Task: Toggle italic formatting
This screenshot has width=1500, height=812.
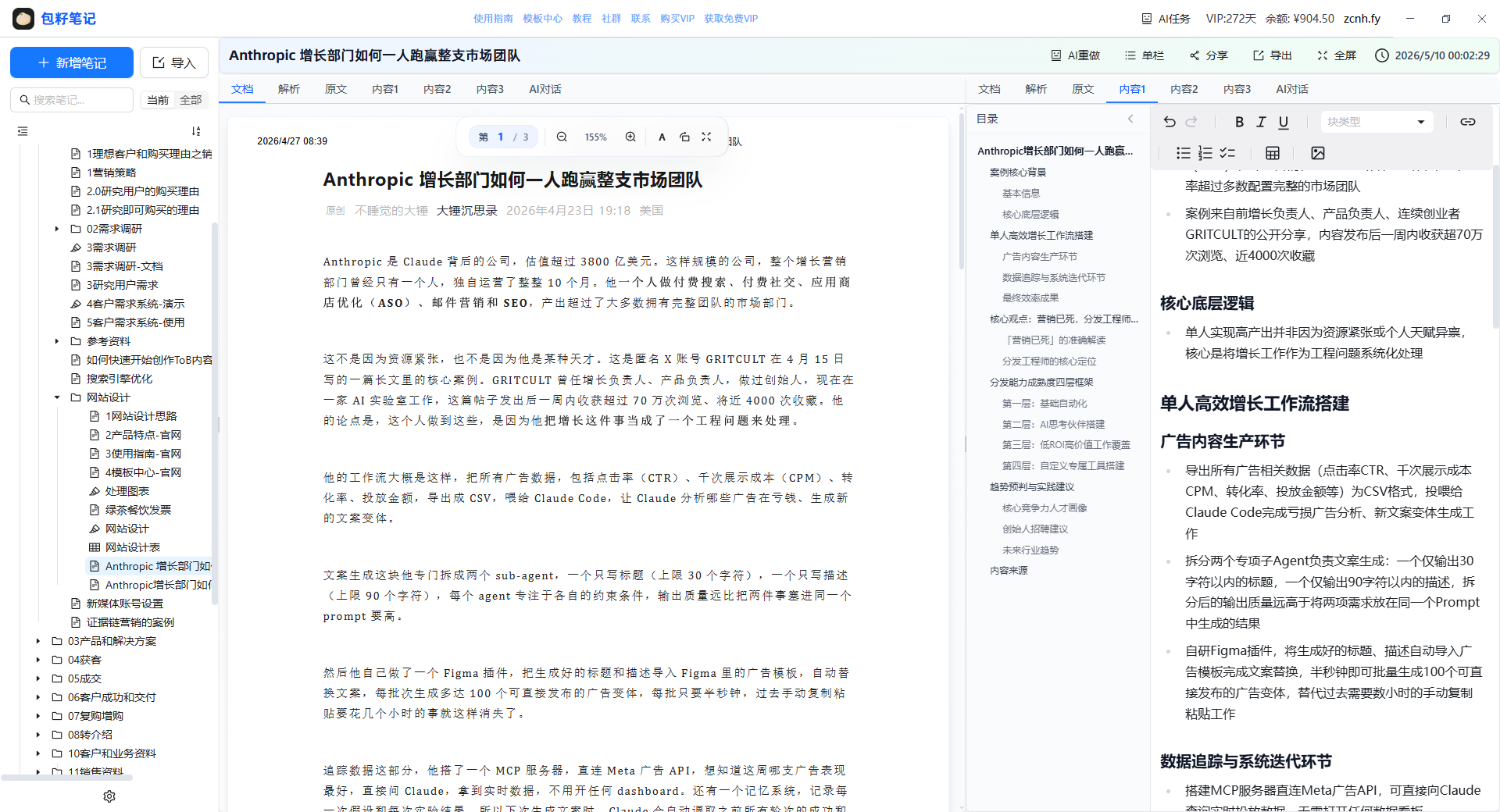Action: click(x=1261, y=122)
